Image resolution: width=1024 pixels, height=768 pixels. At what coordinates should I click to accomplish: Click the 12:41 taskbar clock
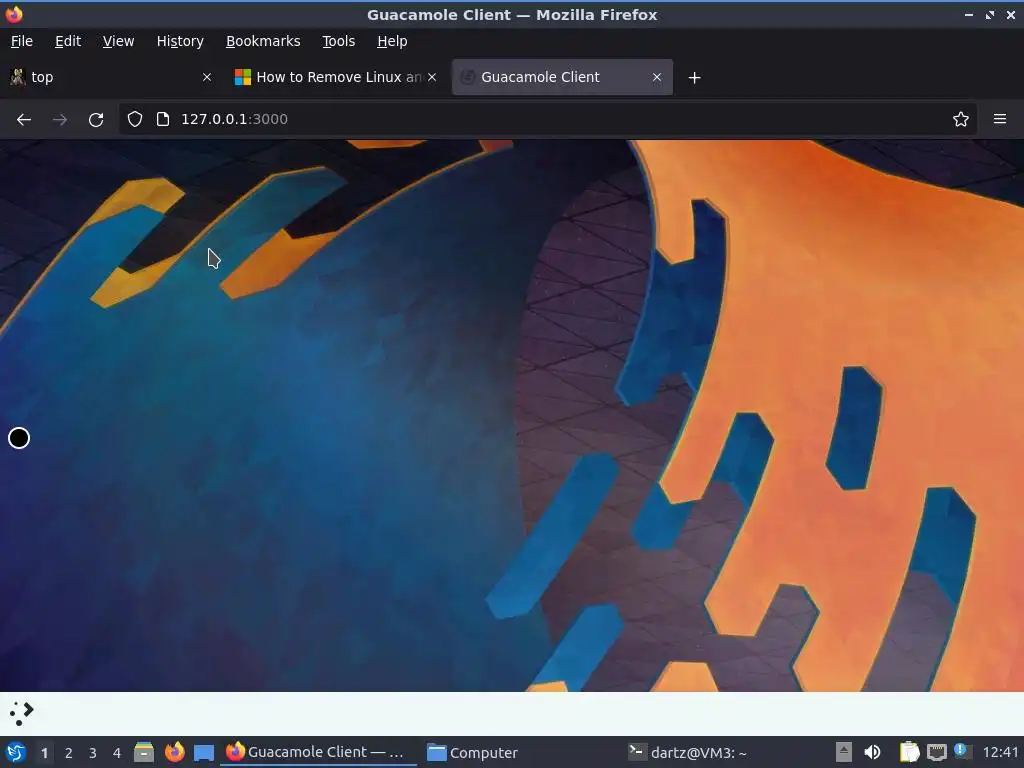(x=1000, y=752)
